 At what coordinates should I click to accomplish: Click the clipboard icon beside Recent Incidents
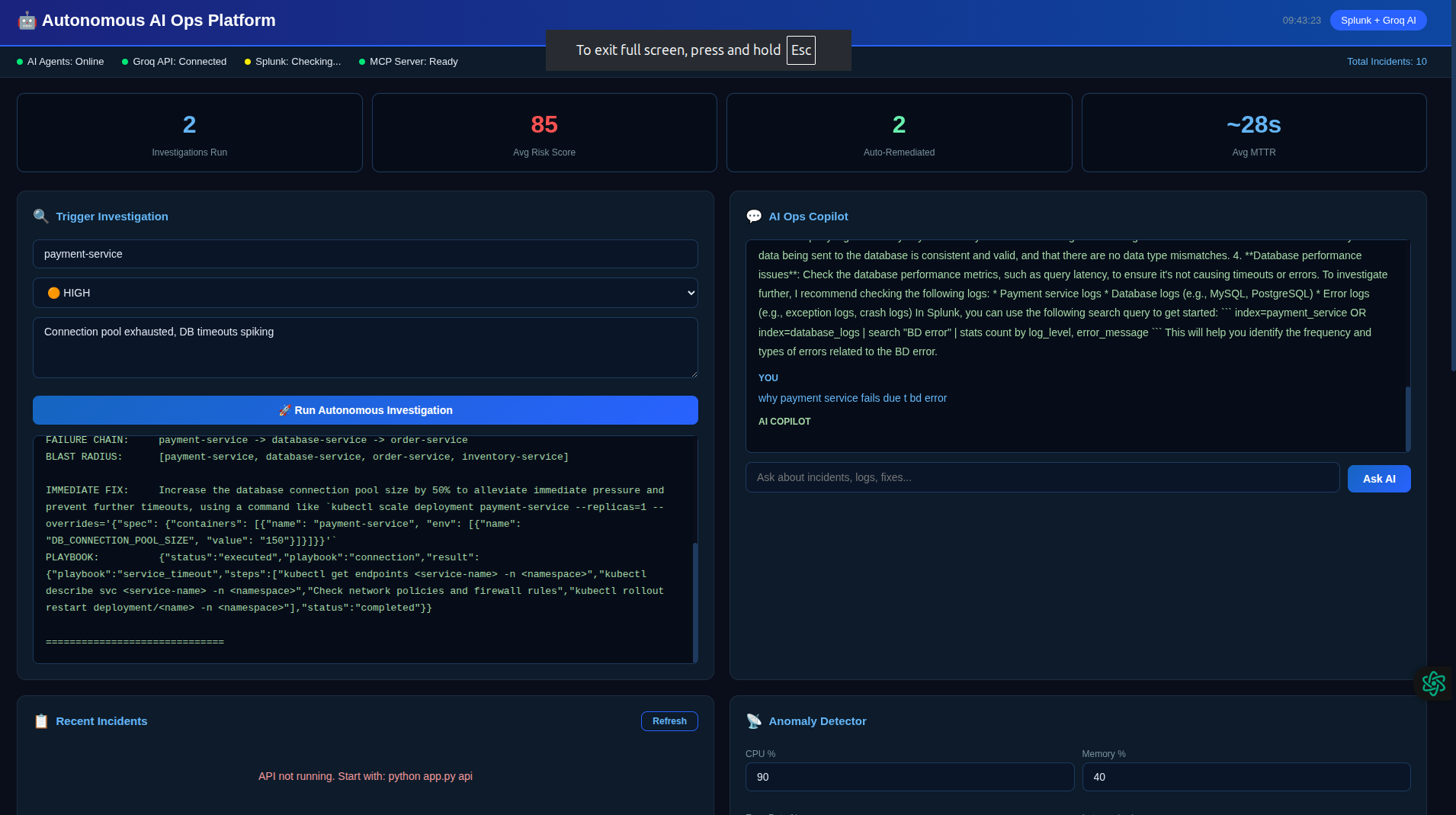(41, 721)
